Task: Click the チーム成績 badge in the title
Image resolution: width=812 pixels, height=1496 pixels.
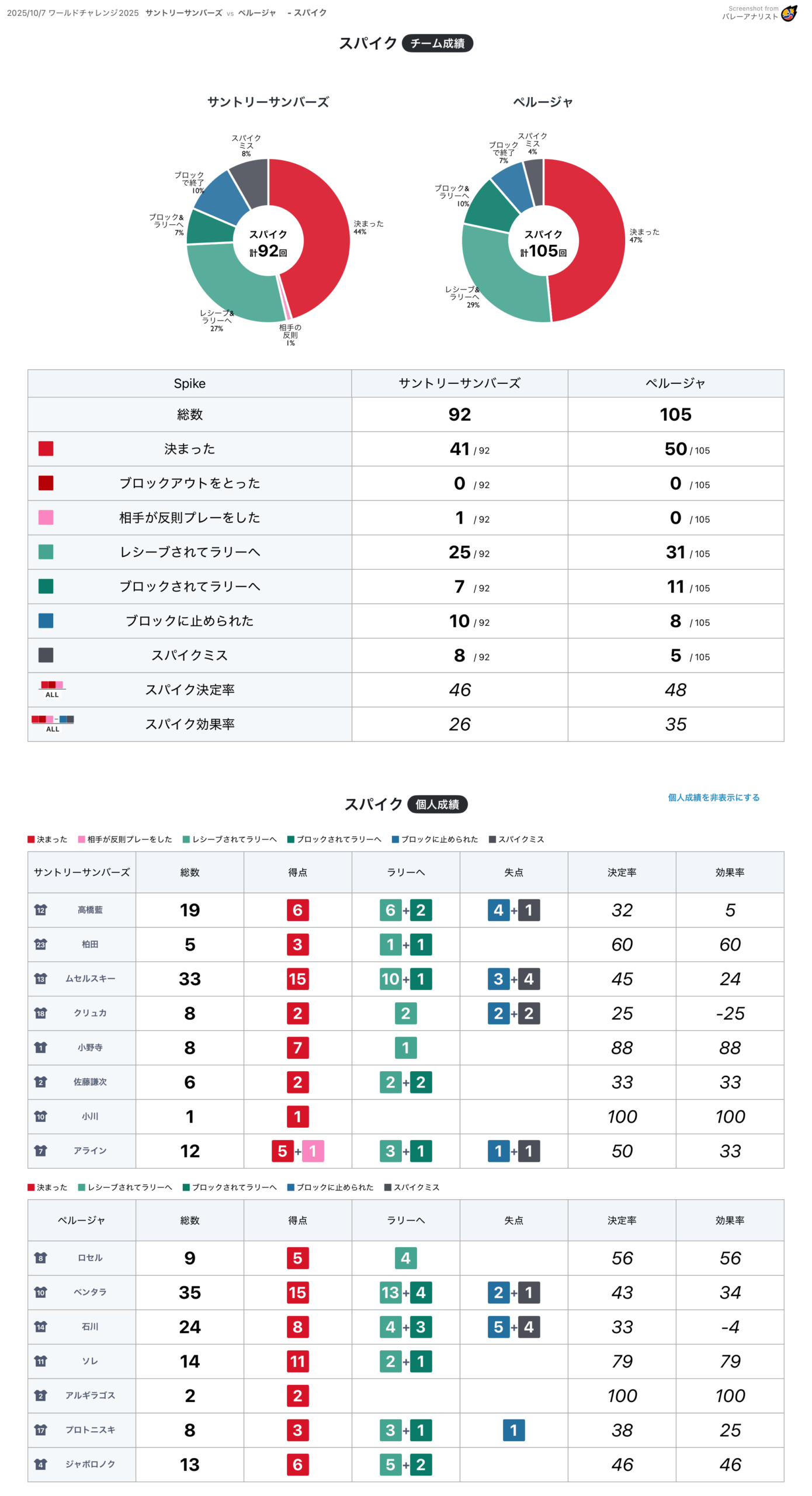Action: pos(437,43)
